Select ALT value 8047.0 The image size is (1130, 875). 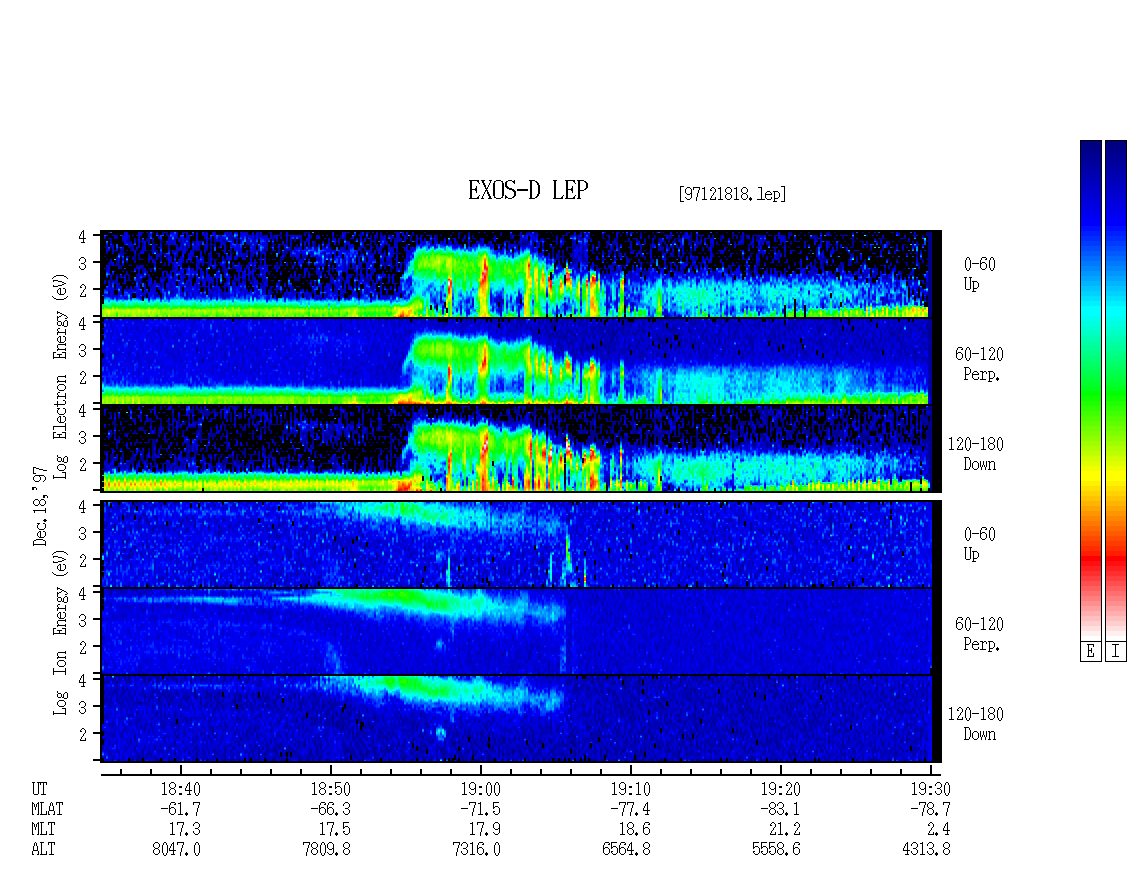click(x=177, y=850)
